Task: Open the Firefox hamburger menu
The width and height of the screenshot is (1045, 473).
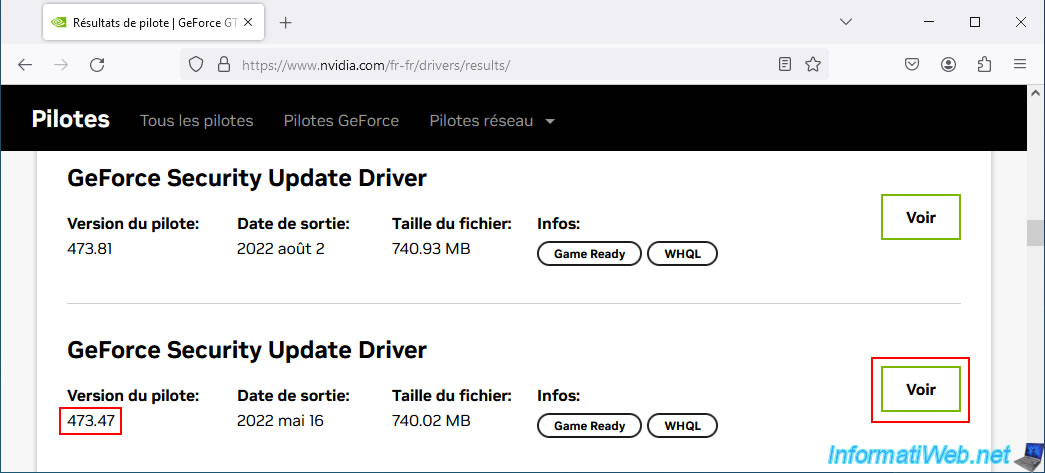Action: tap(1020, 64)
